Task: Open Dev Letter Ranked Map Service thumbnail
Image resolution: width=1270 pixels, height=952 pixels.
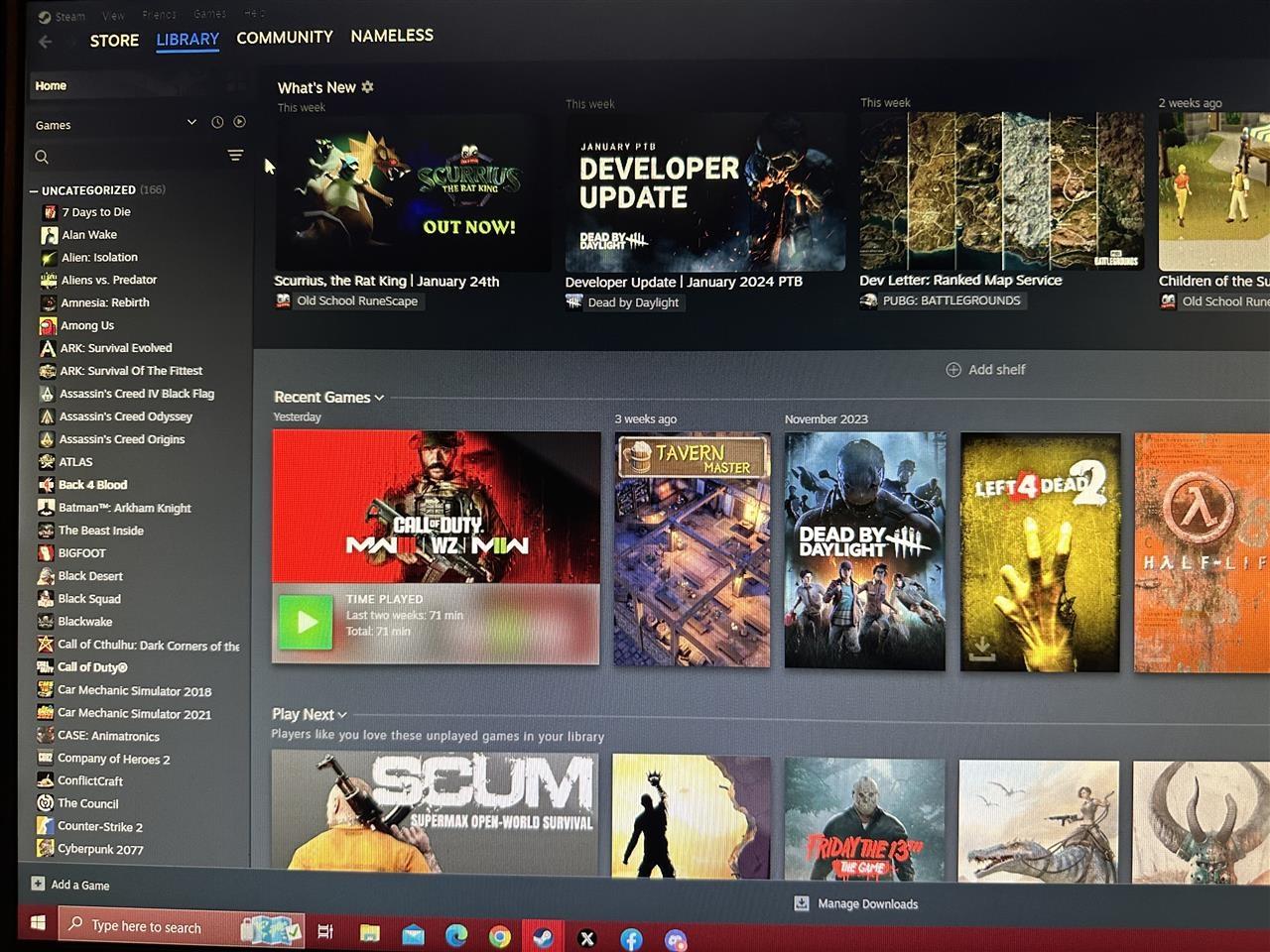Action: (x=1000, y=189)
